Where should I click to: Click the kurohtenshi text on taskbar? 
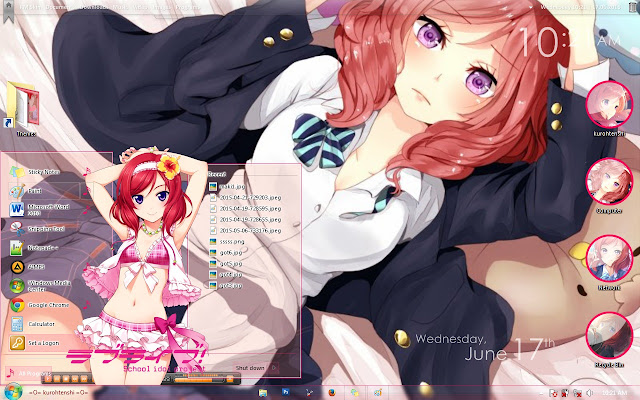tap(58, 393)
